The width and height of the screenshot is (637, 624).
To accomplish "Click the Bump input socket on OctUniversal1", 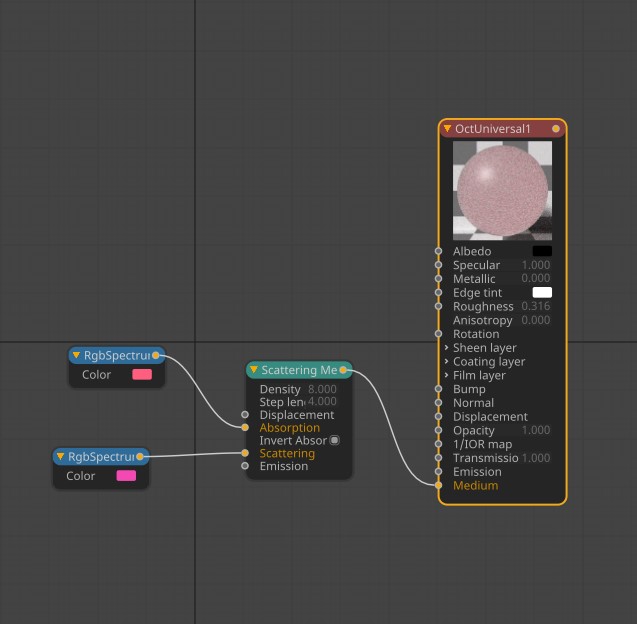I will click(438, 389).
